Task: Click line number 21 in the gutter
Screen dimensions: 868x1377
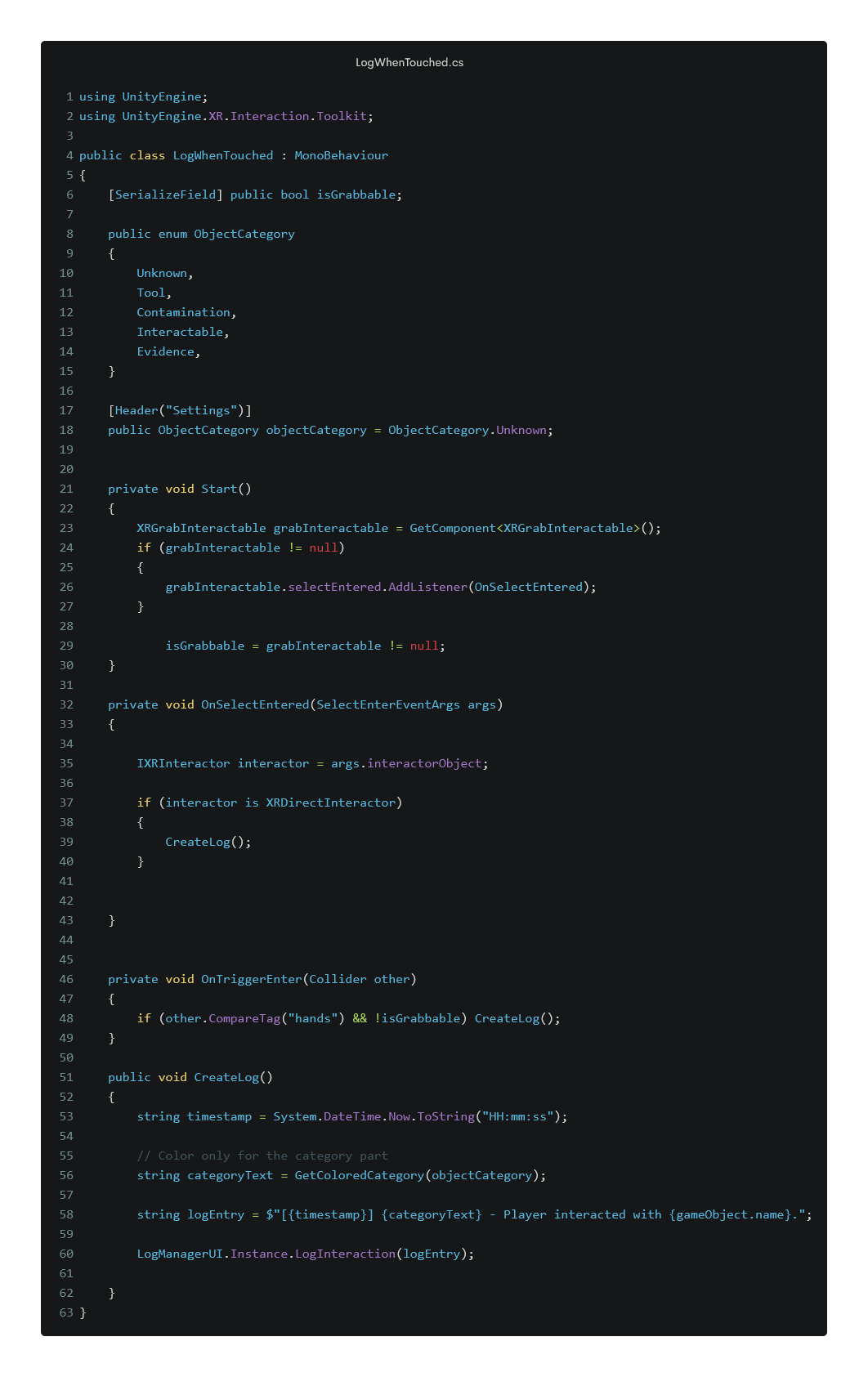Action: (x=66, y=489)
